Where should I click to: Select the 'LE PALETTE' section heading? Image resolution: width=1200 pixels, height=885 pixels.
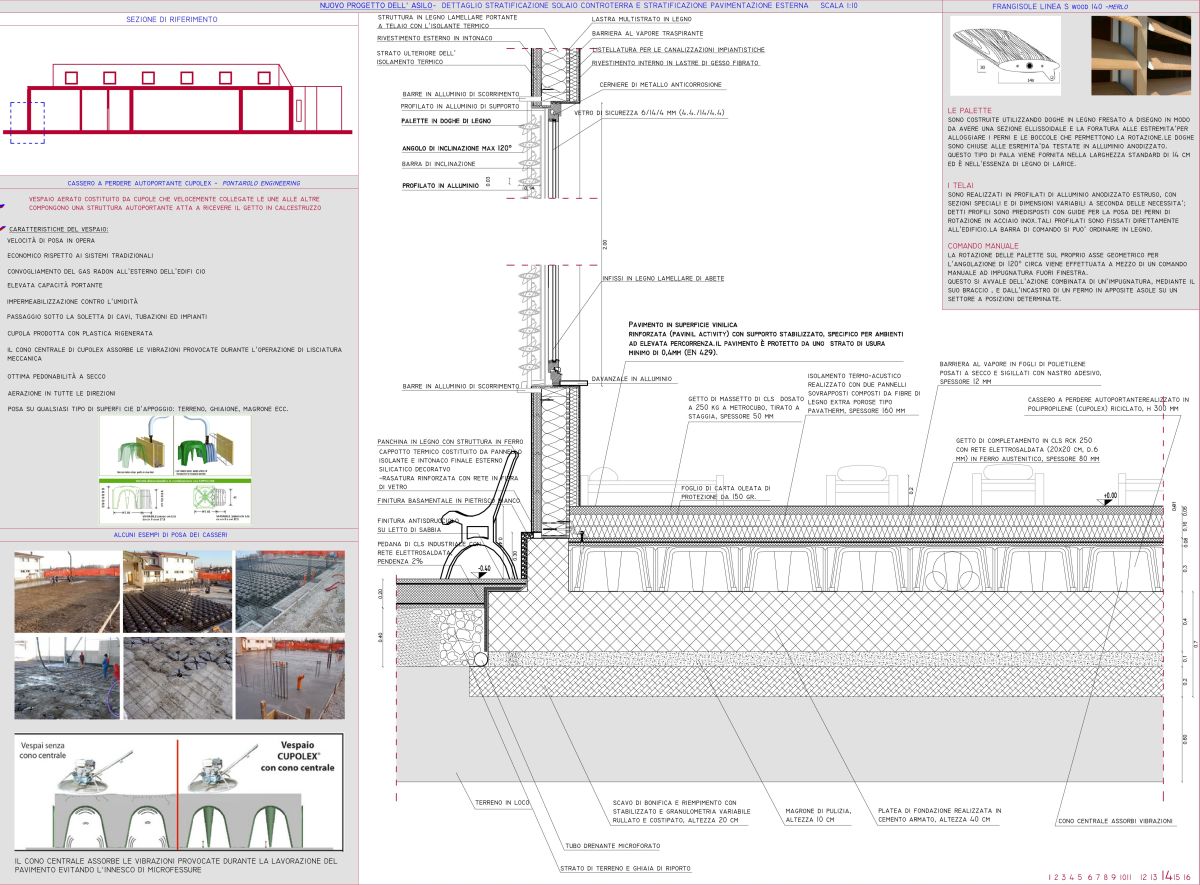(970, 109)
